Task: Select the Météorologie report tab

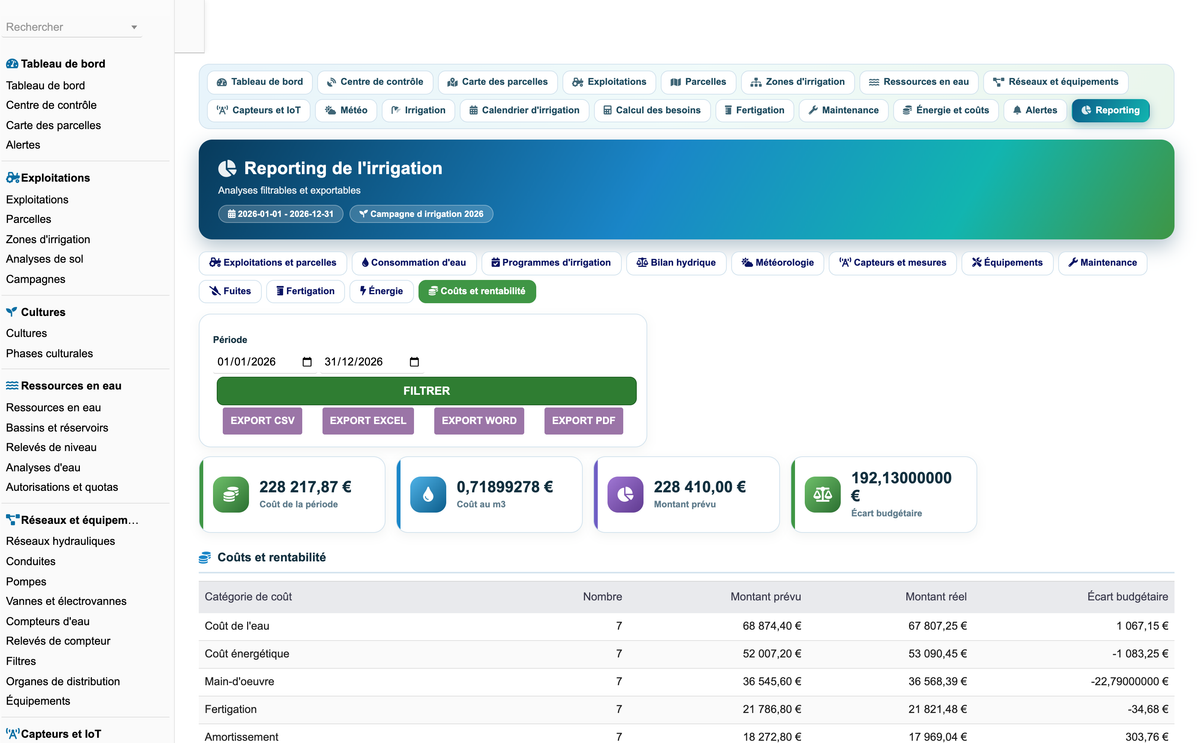Action: point(777,263)
